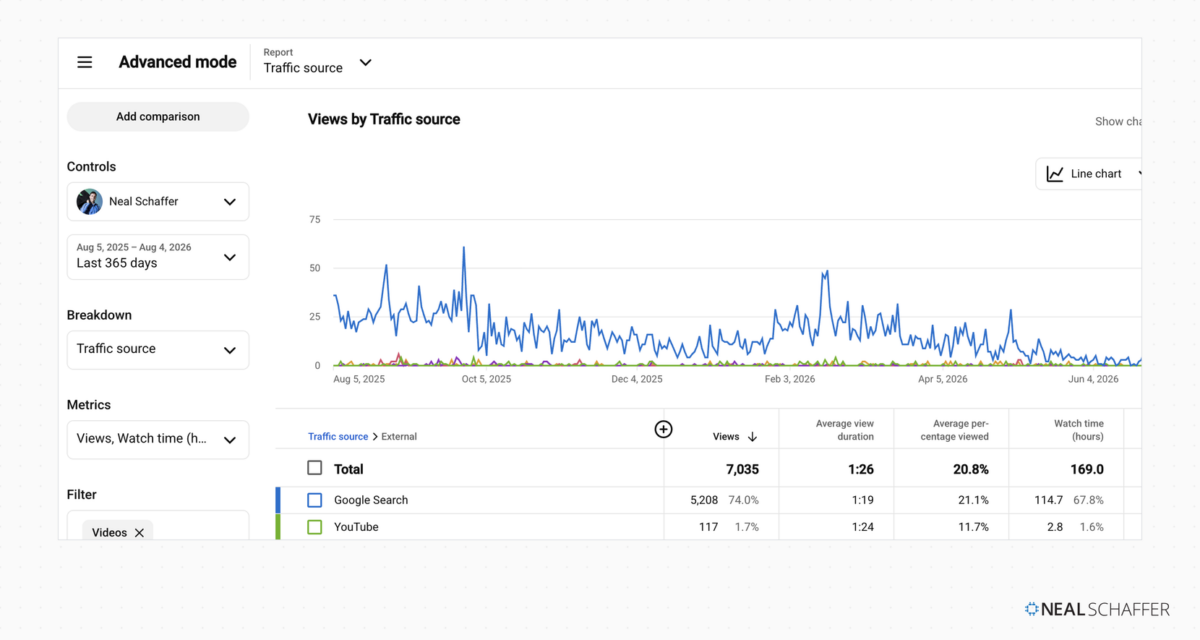
Task: Click the breadcrumb chevron before External
Action: click(x=376, y=437)
